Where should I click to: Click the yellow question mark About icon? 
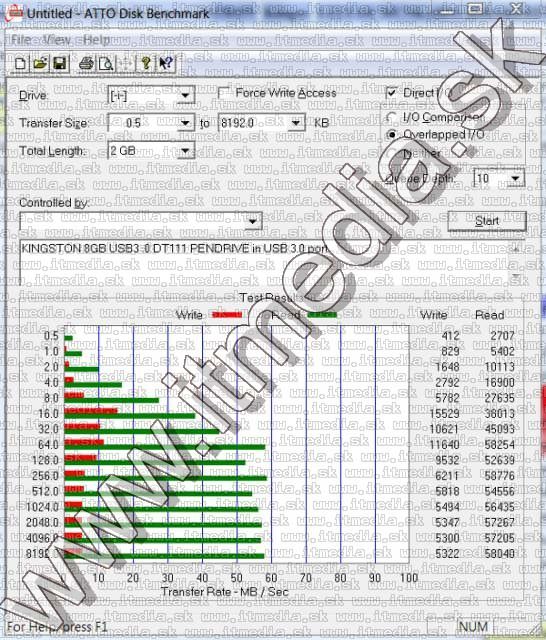coord(146,64)
